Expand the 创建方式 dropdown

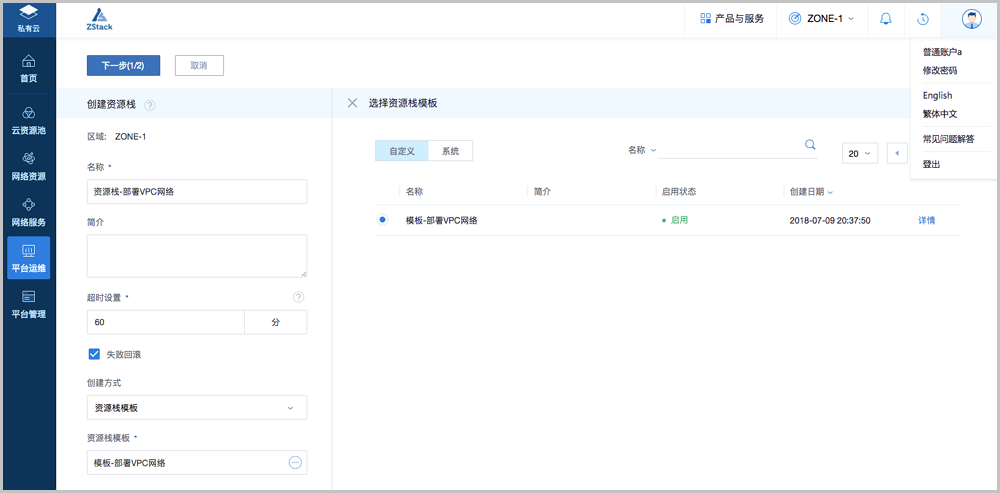click(x=196, y=408)
